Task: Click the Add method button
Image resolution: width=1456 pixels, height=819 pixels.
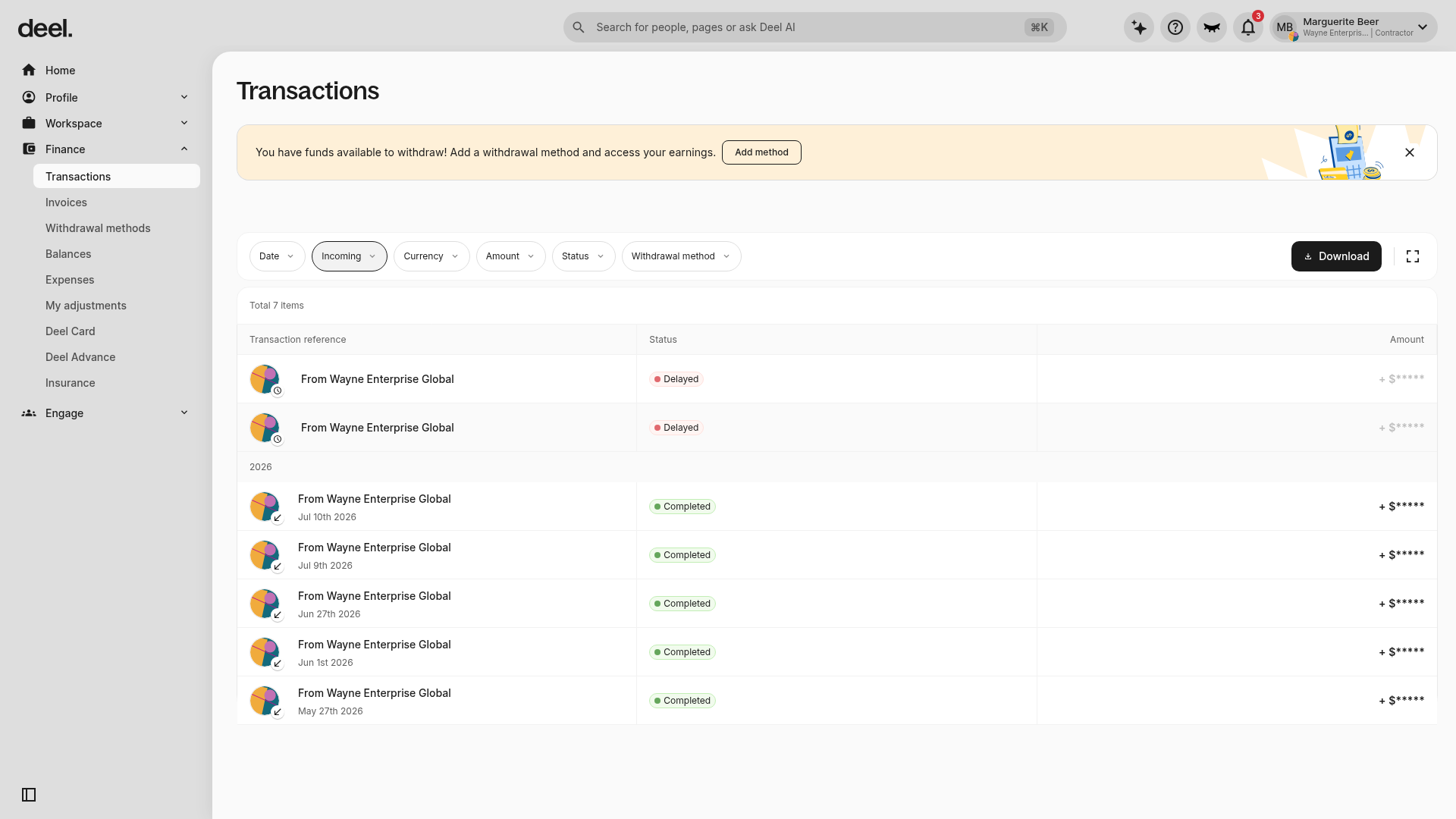Action: click(761, 152)
